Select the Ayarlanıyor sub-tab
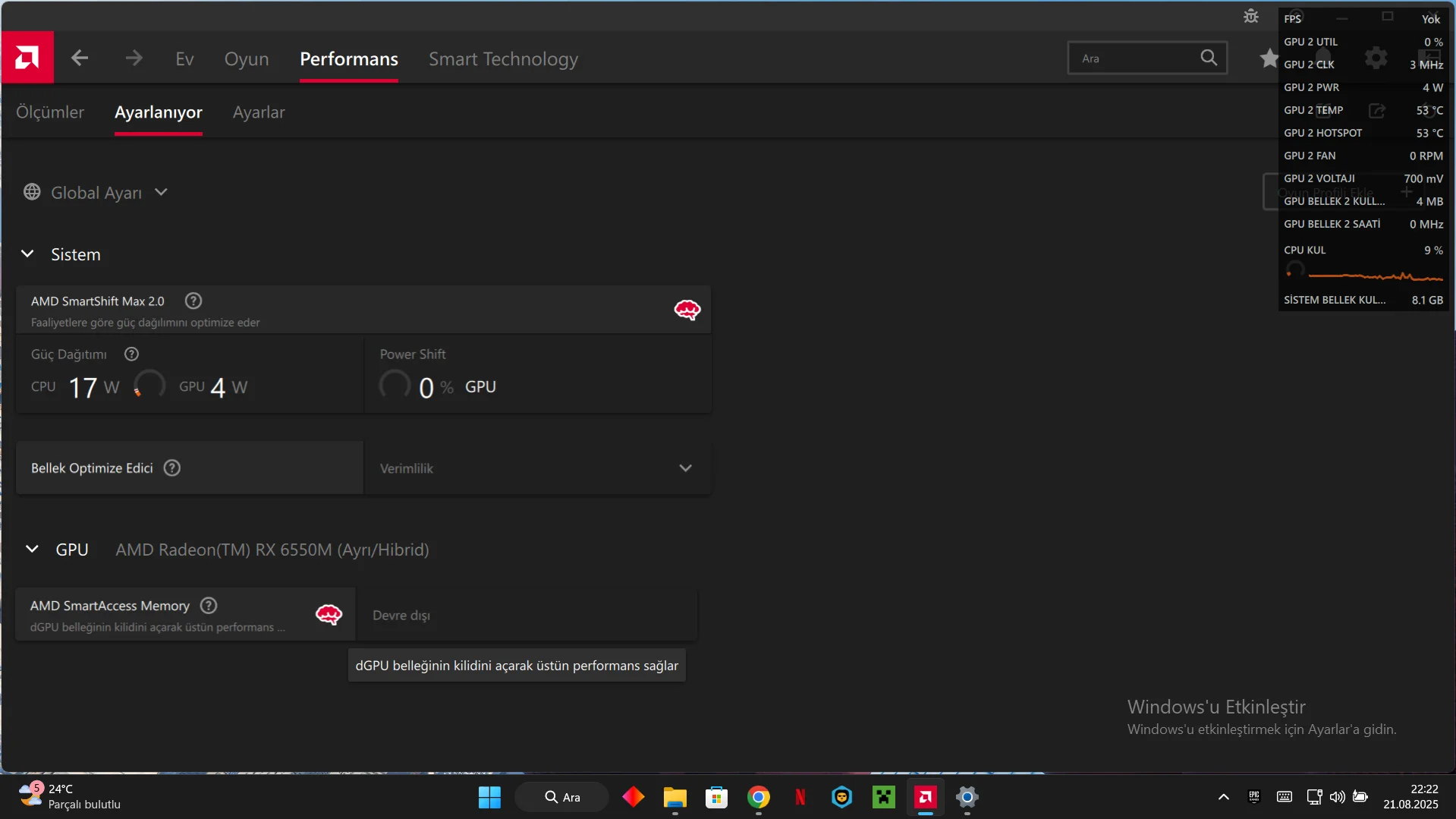1456x819 pixels. (x=159, y=112)
